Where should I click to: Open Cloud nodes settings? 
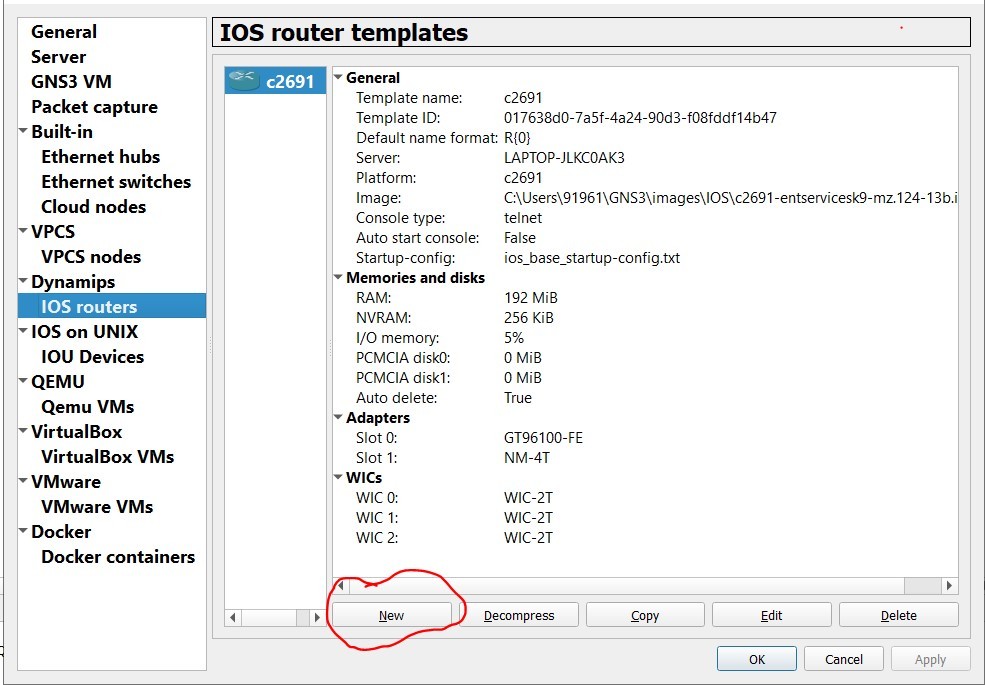coord(92,206)
